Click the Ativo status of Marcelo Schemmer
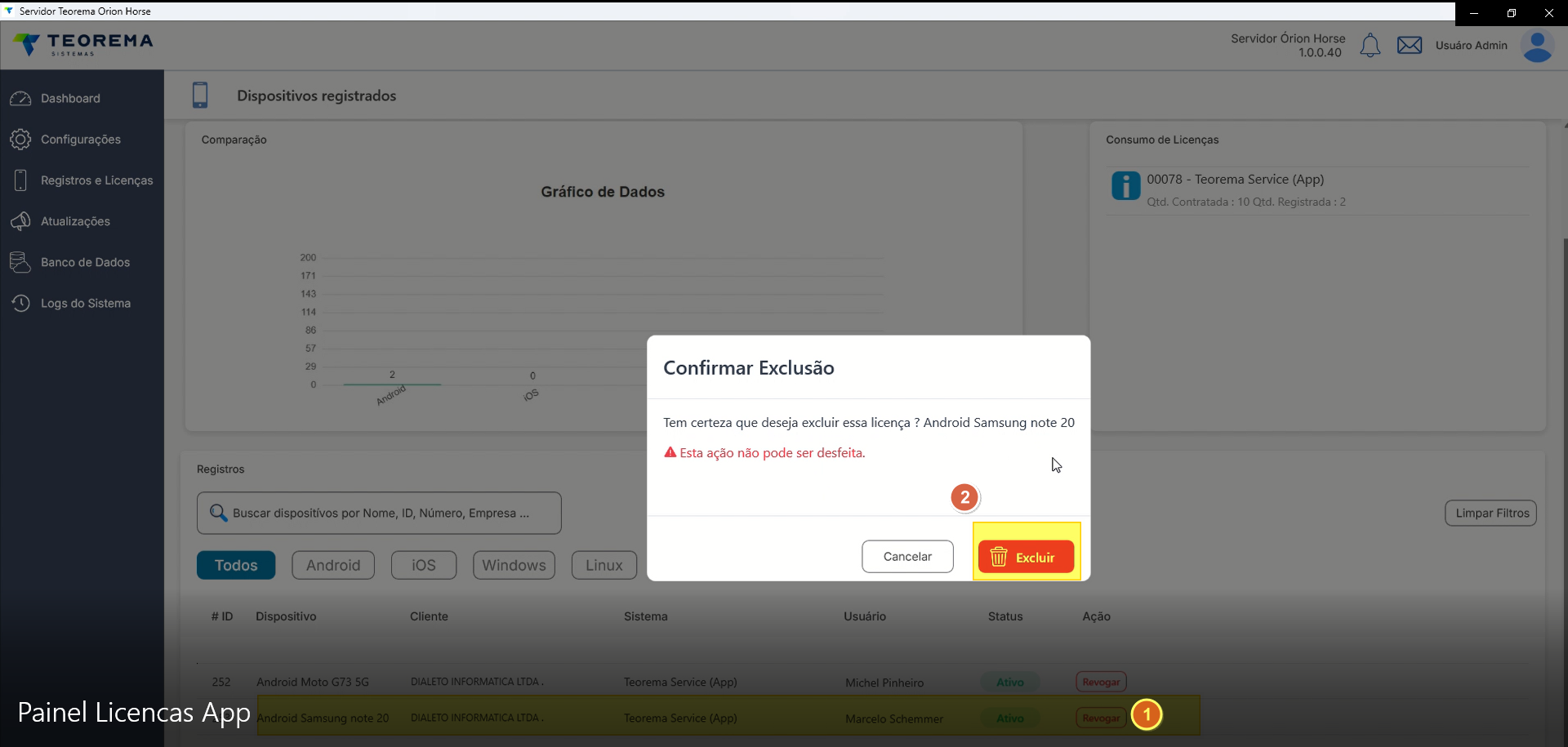 click(x=1010, y=718)
